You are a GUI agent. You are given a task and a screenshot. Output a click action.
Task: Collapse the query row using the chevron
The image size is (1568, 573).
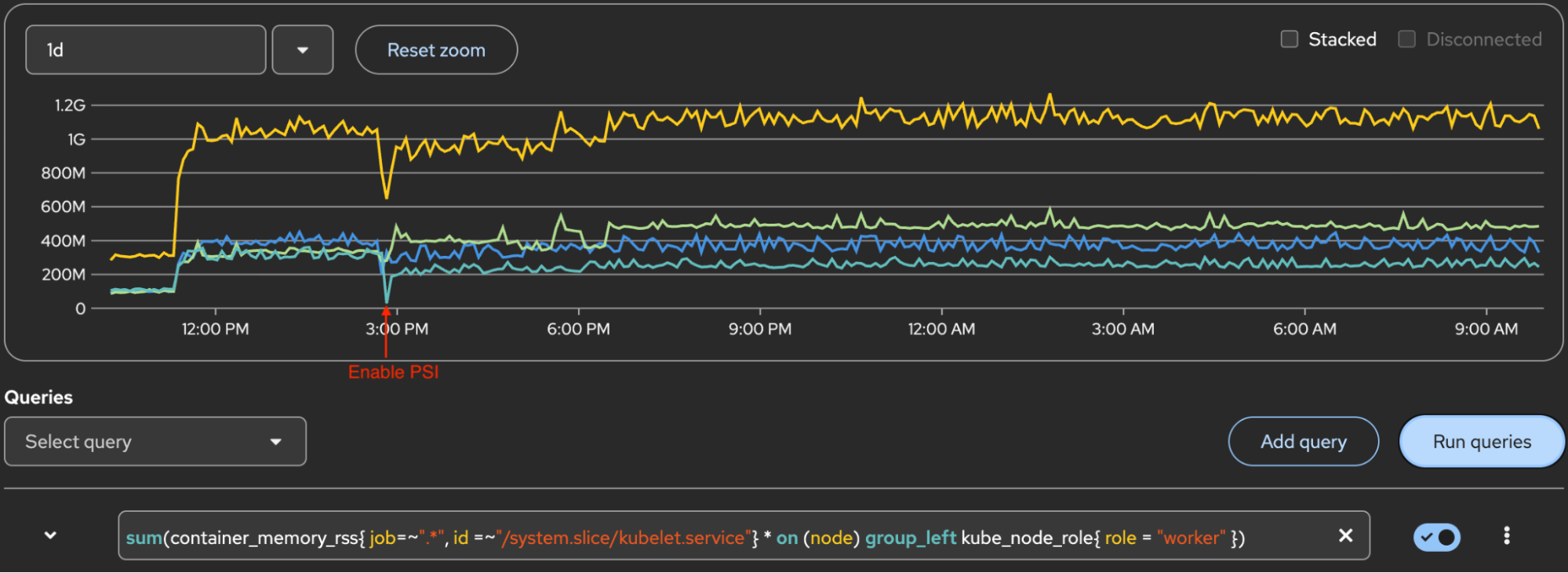[x=50, y=535]
